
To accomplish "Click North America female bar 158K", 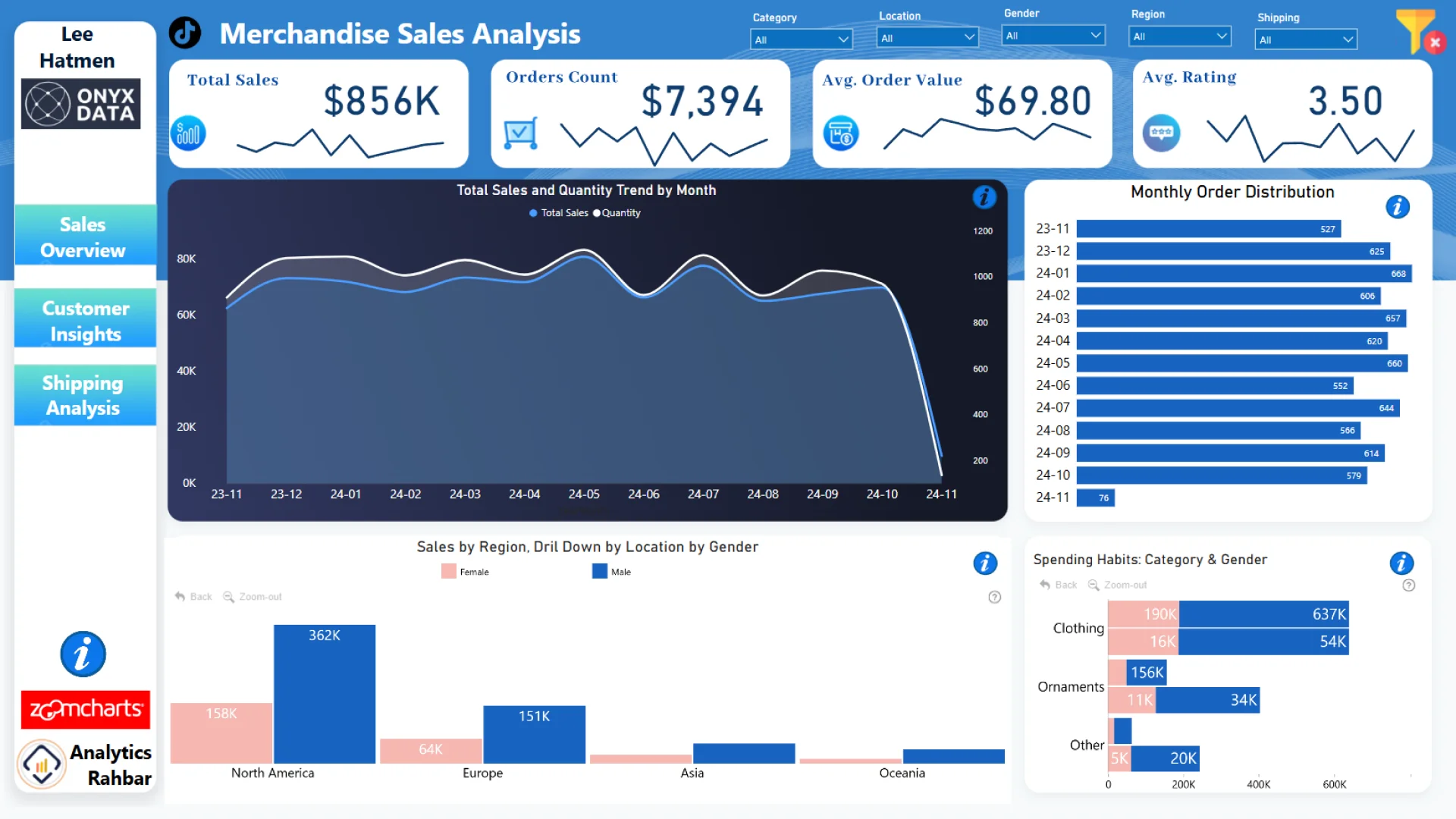I will (x=221, y=733).
